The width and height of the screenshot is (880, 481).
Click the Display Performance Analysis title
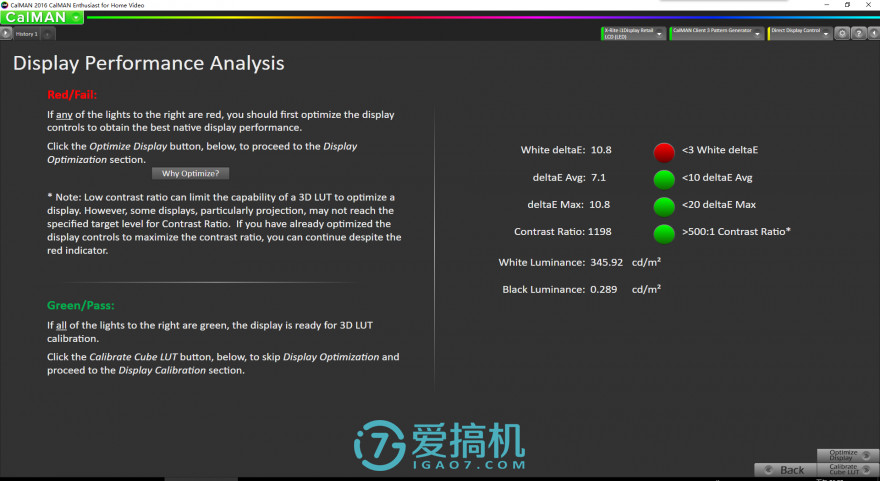(x=149, y=63)
